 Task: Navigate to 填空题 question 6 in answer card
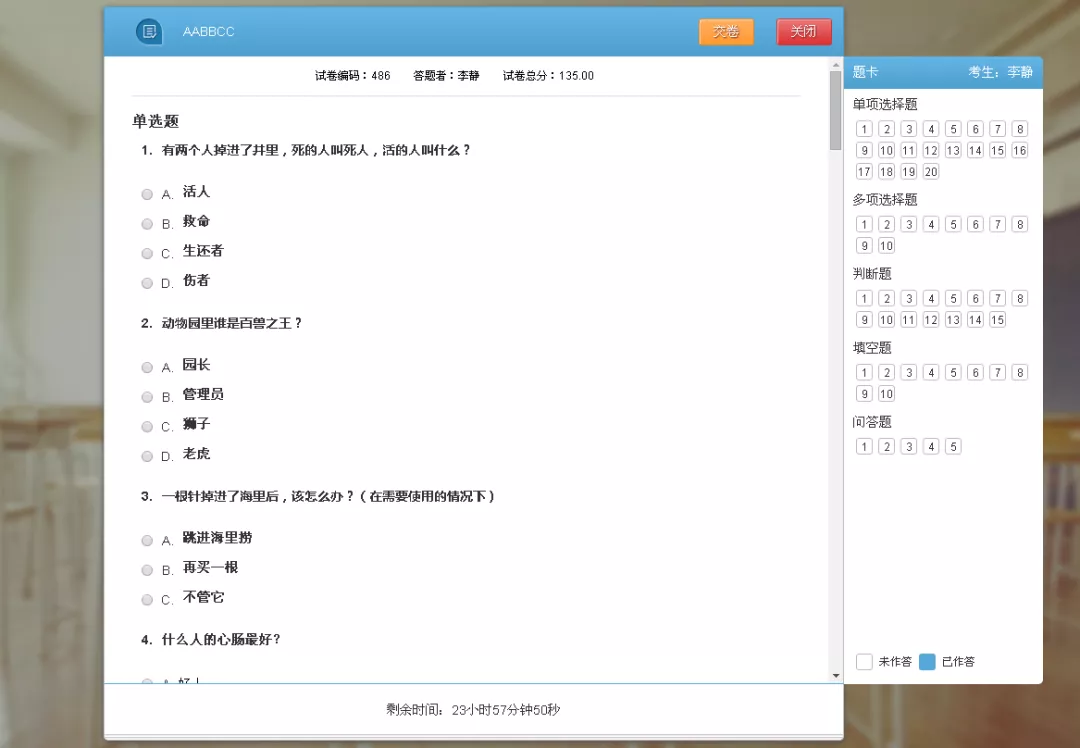pyautogui.click(x=975, y=373)
